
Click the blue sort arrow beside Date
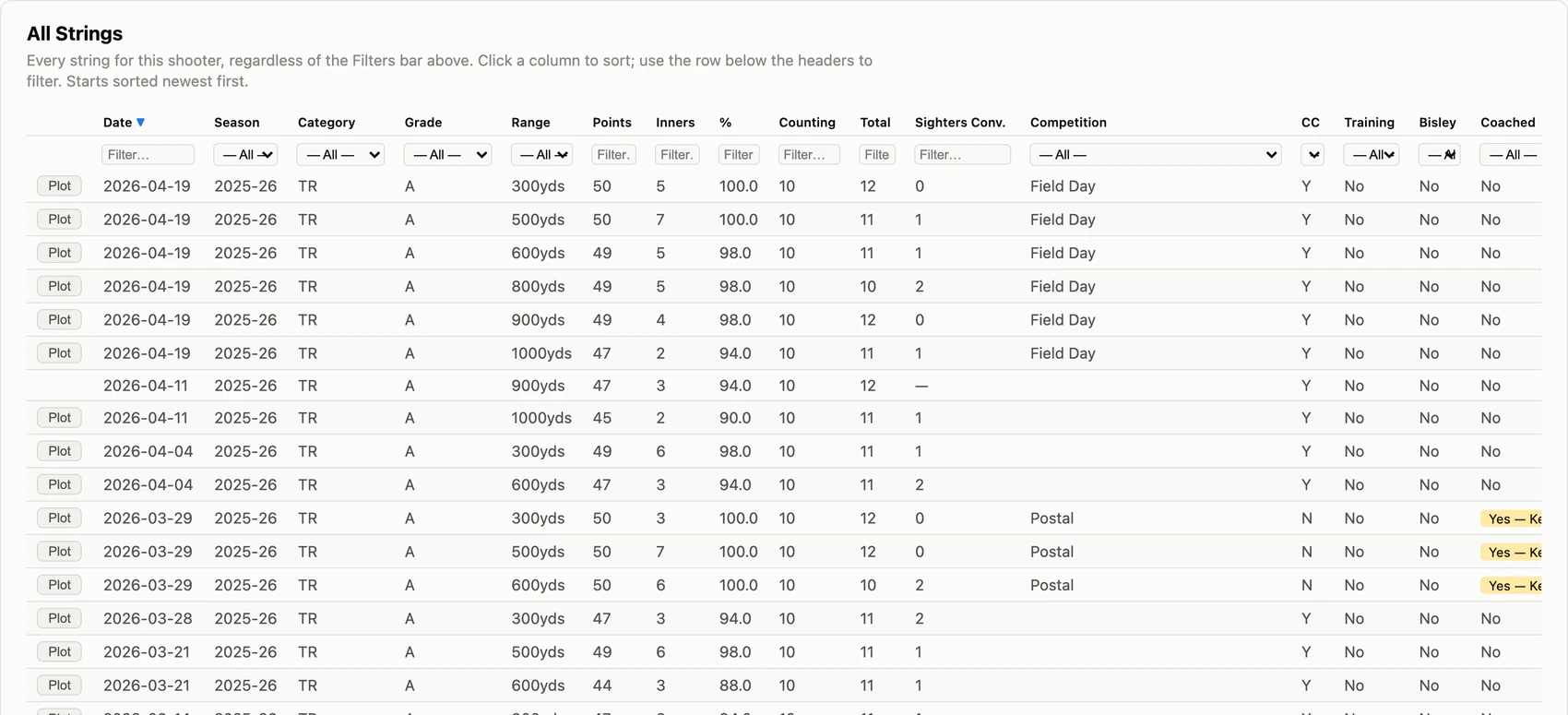coord(141,122)
